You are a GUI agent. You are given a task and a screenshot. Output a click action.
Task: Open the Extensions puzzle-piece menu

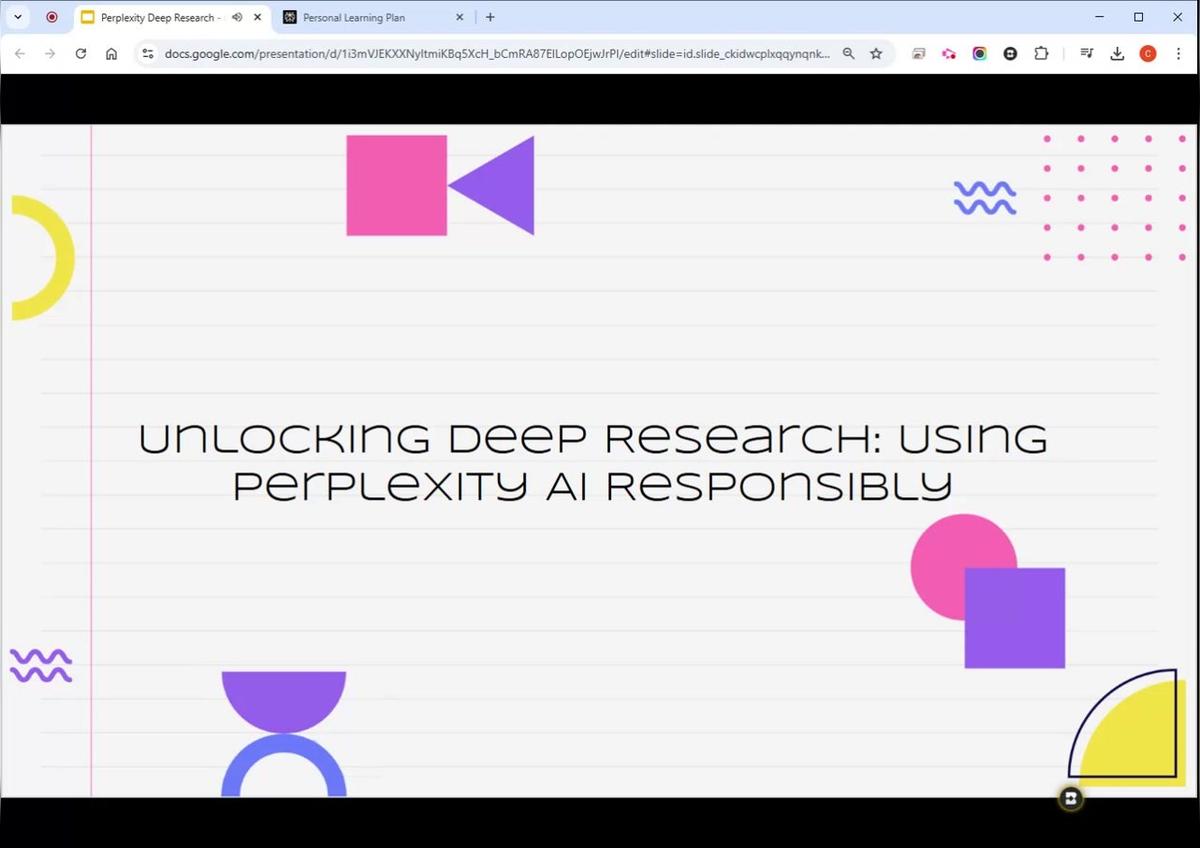click(x=1041, y=54)
